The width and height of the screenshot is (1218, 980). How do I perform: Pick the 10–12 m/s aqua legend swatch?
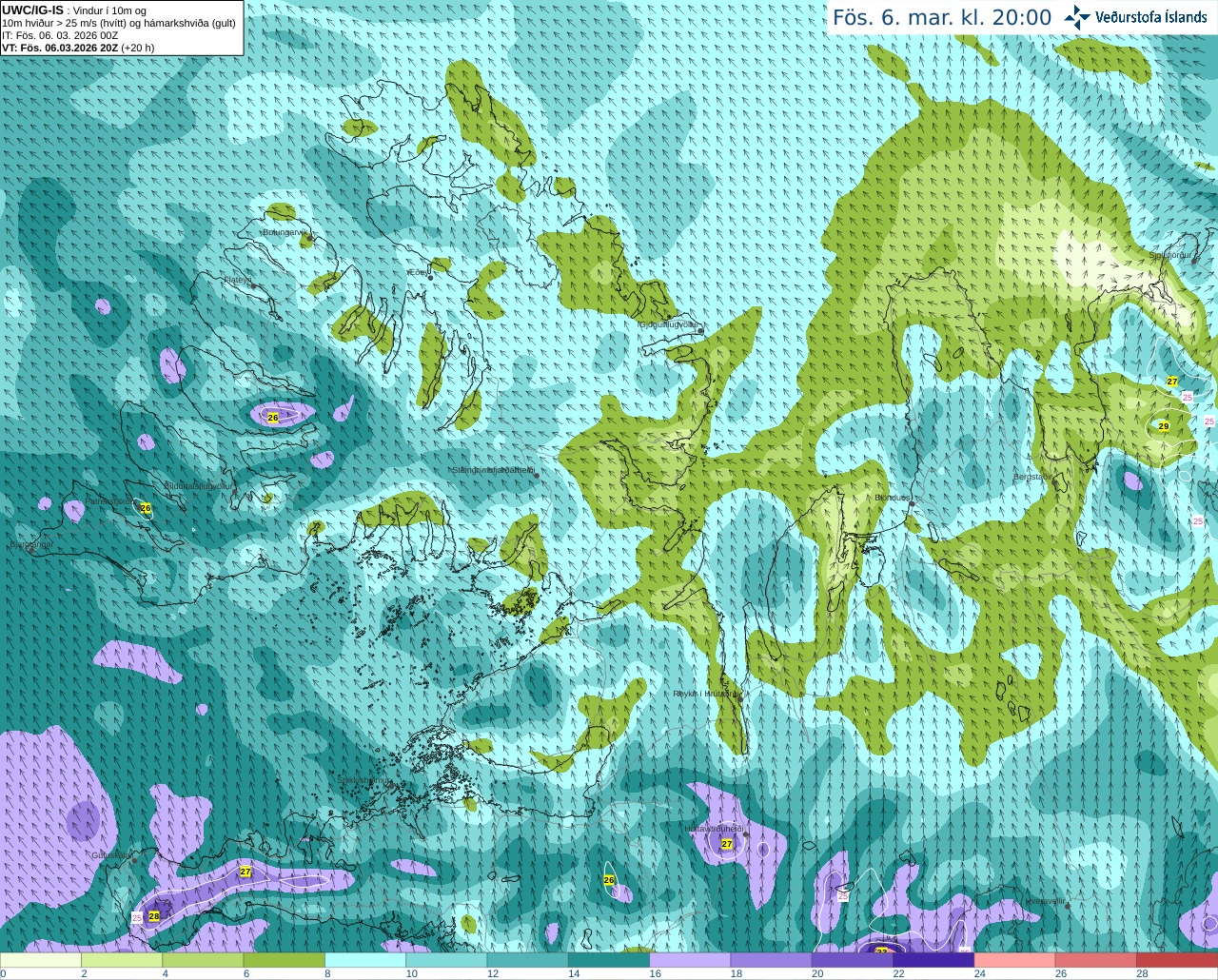[447, 960]
